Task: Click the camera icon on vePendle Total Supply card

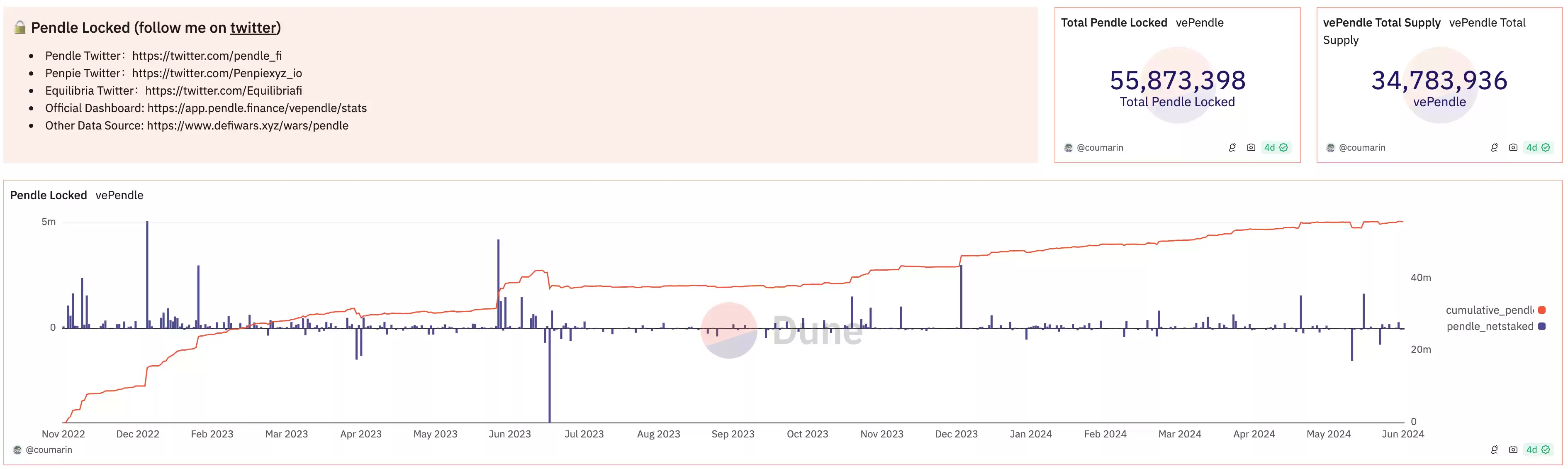Action: point(1513,147)
